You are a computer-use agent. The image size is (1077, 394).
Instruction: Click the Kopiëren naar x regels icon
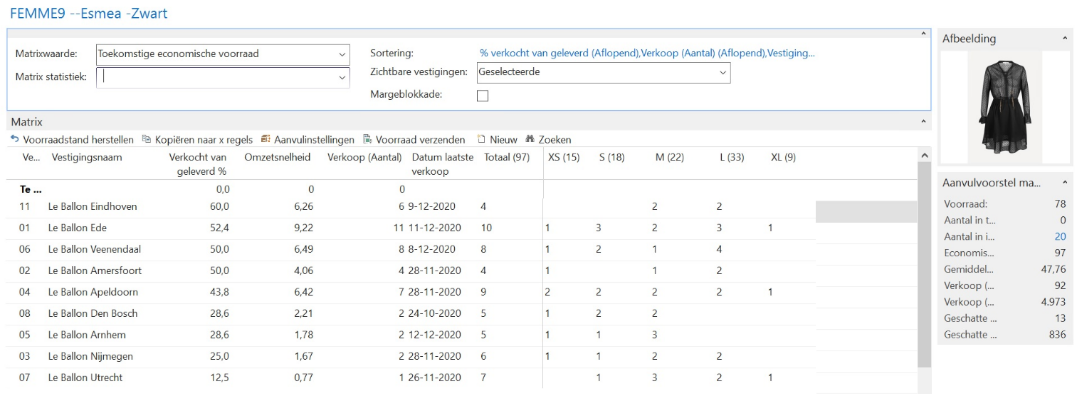[146, 139]
